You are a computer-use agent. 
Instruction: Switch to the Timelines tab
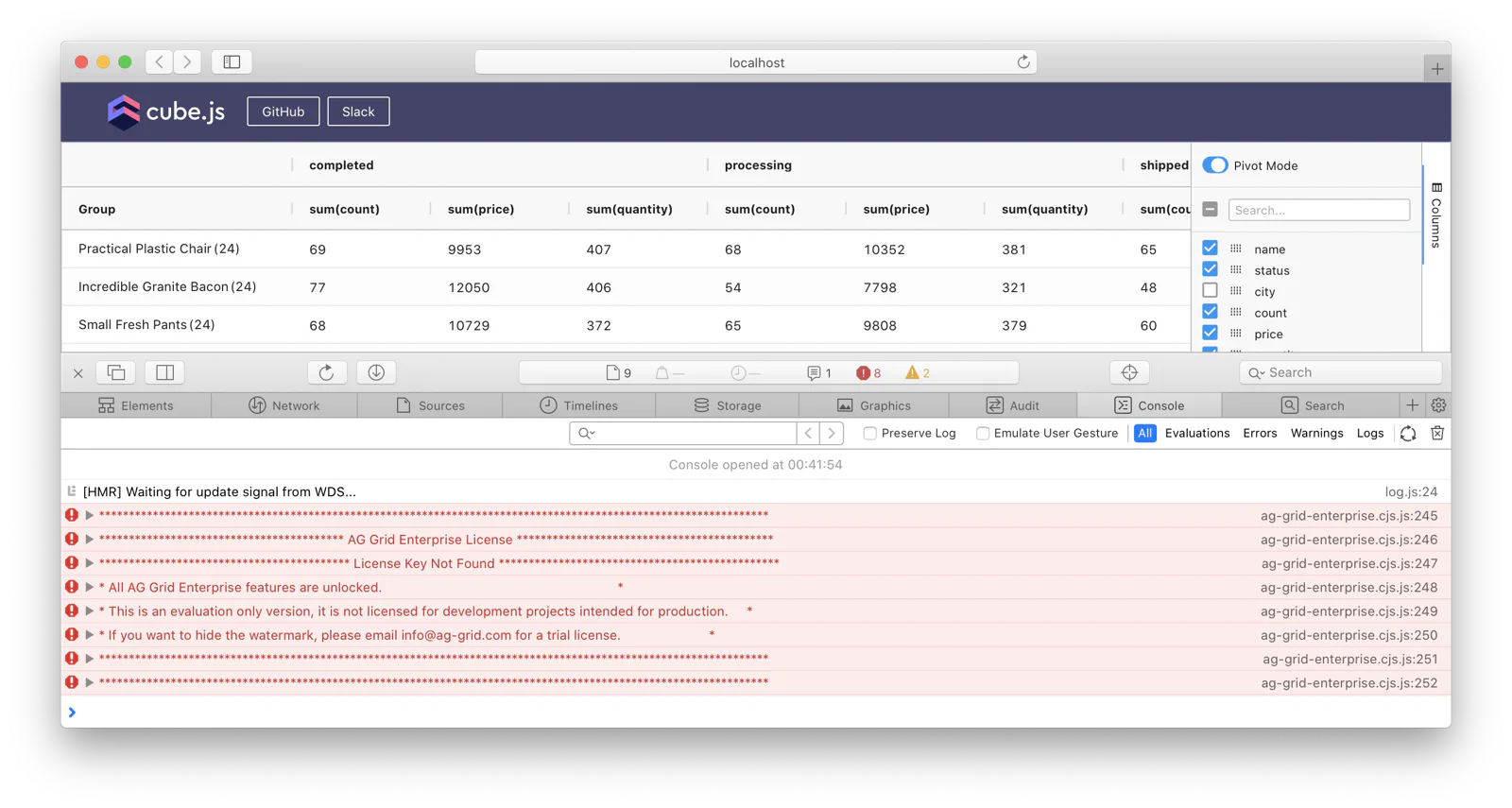coord(578,405)
